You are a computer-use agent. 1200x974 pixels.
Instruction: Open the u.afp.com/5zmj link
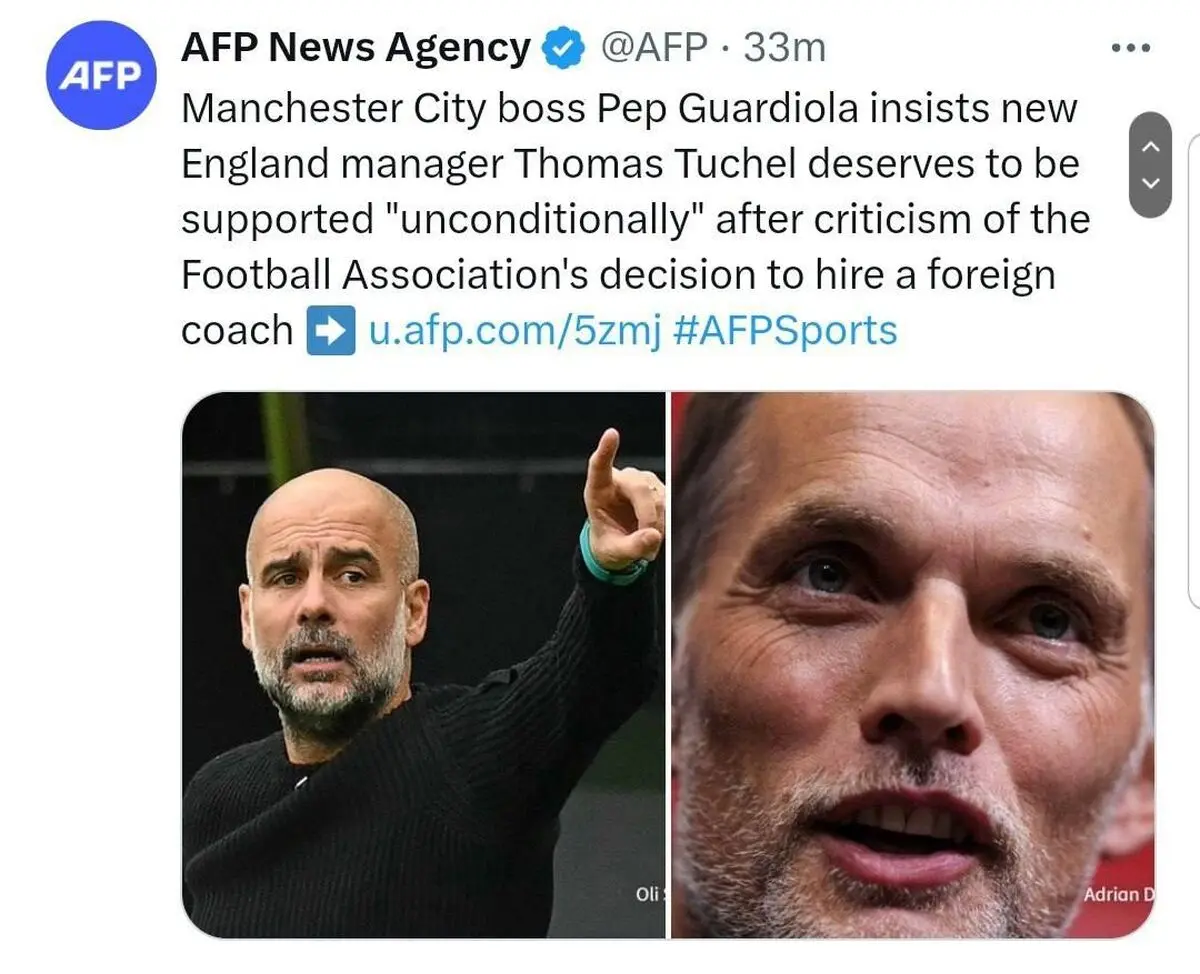[x=516, y=330]
